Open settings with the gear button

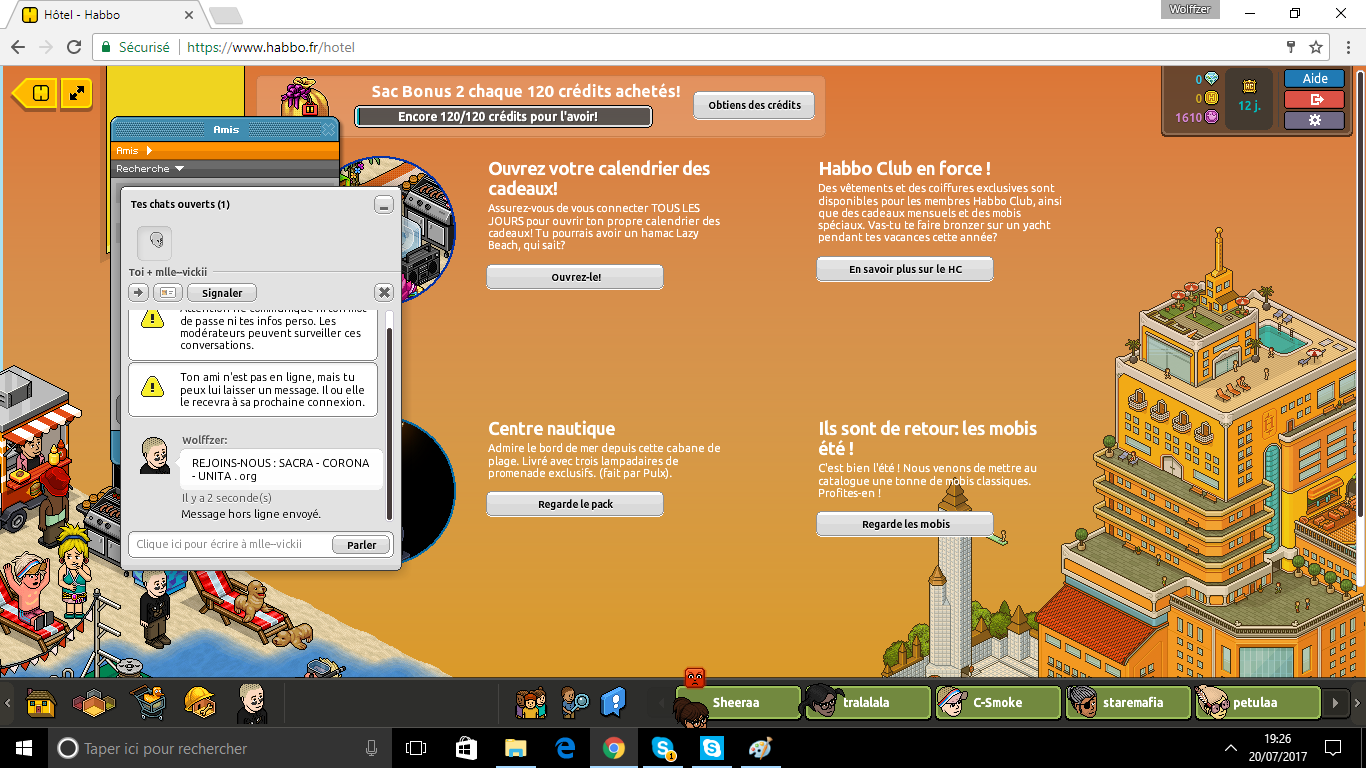tap(1315, 120)
